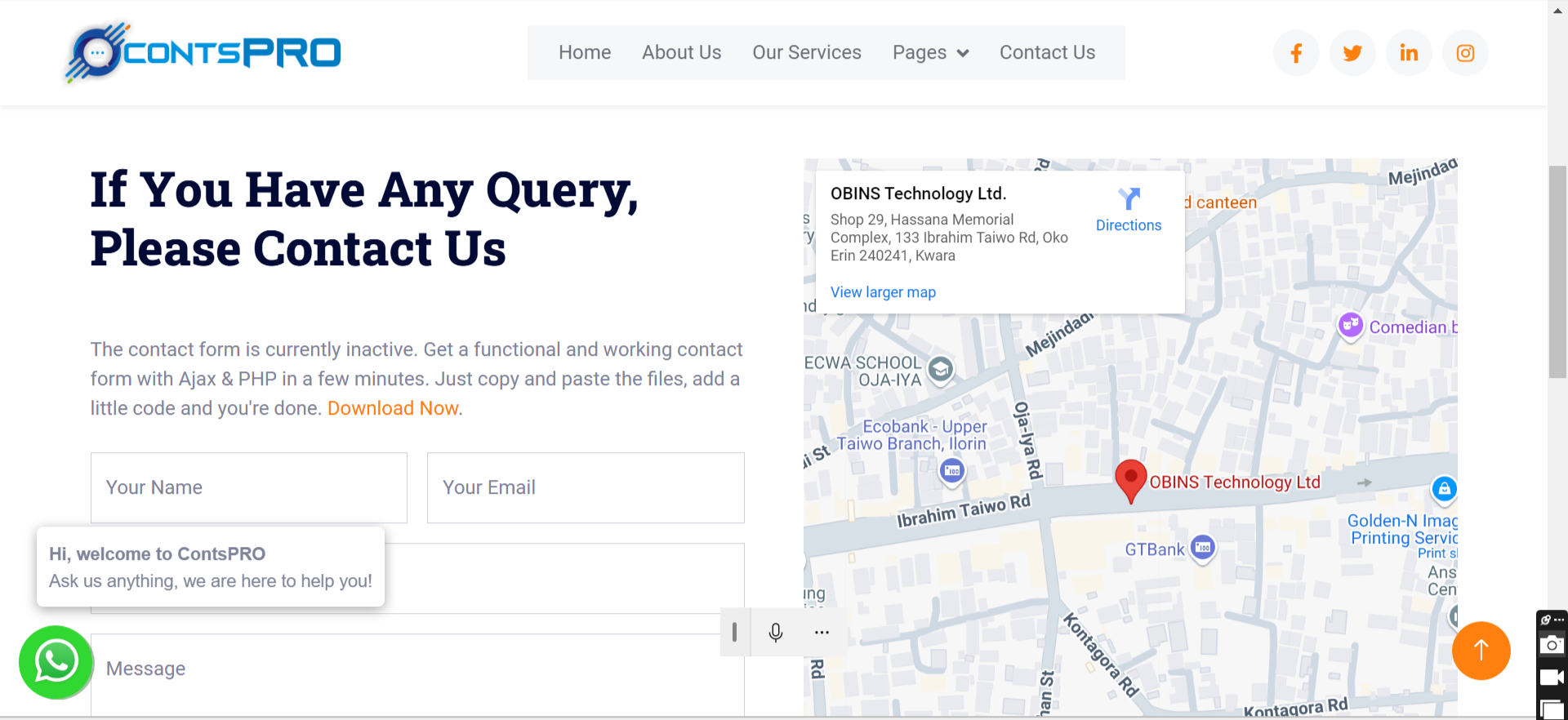The width and height of the screenshot is (1568, 720).
Task: Click the Golden-N Image Printing marker icon
Action: coord(1444,489)
